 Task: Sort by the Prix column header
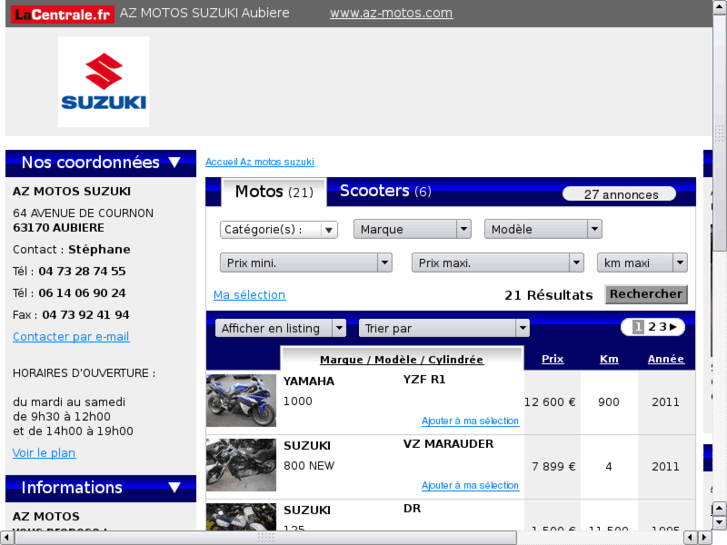click(553, 359)
